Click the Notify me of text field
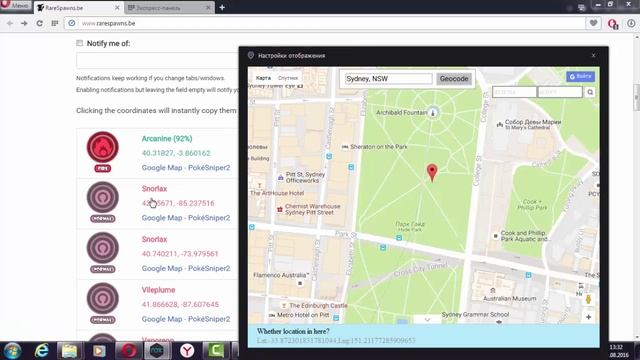The width and height of the screenshot is (640, 360). (157, 60)
